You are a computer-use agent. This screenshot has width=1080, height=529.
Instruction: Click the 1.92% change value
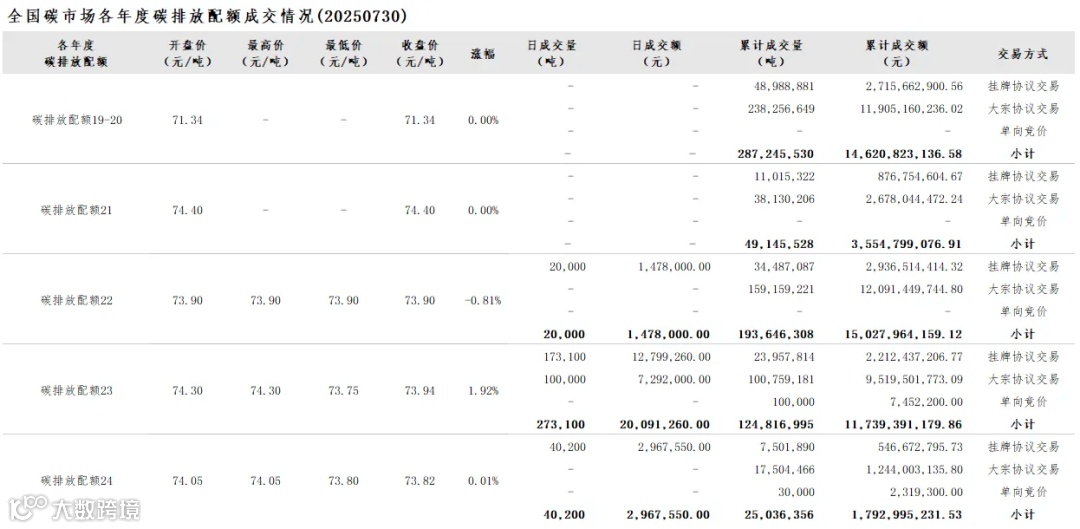[483, 391]
